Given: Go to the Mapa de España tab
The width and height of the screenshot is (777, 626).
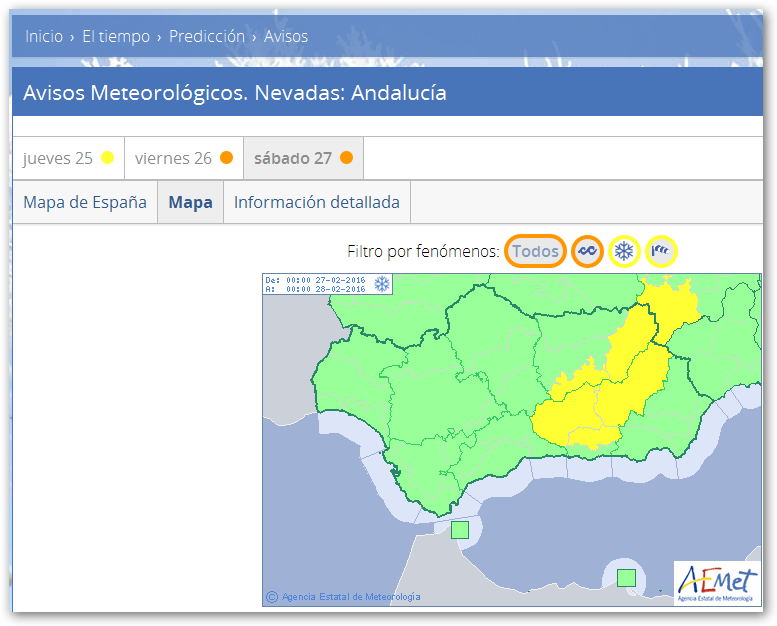Looking at the screenshot, I should [x=85, y=202].
